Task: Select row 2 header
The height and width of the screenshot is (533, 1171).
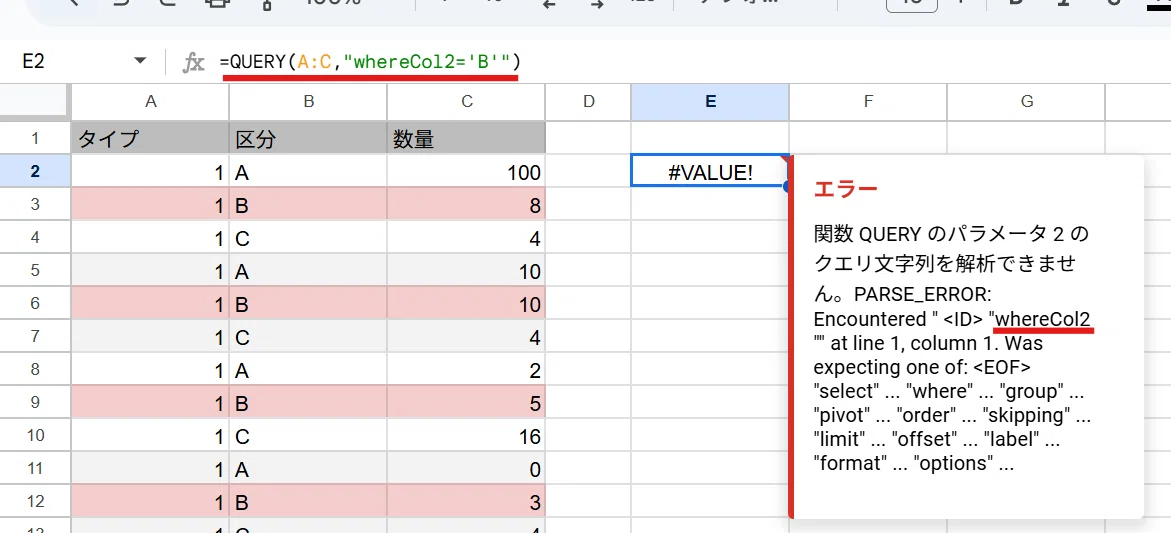Action: [x=35, y=171]
